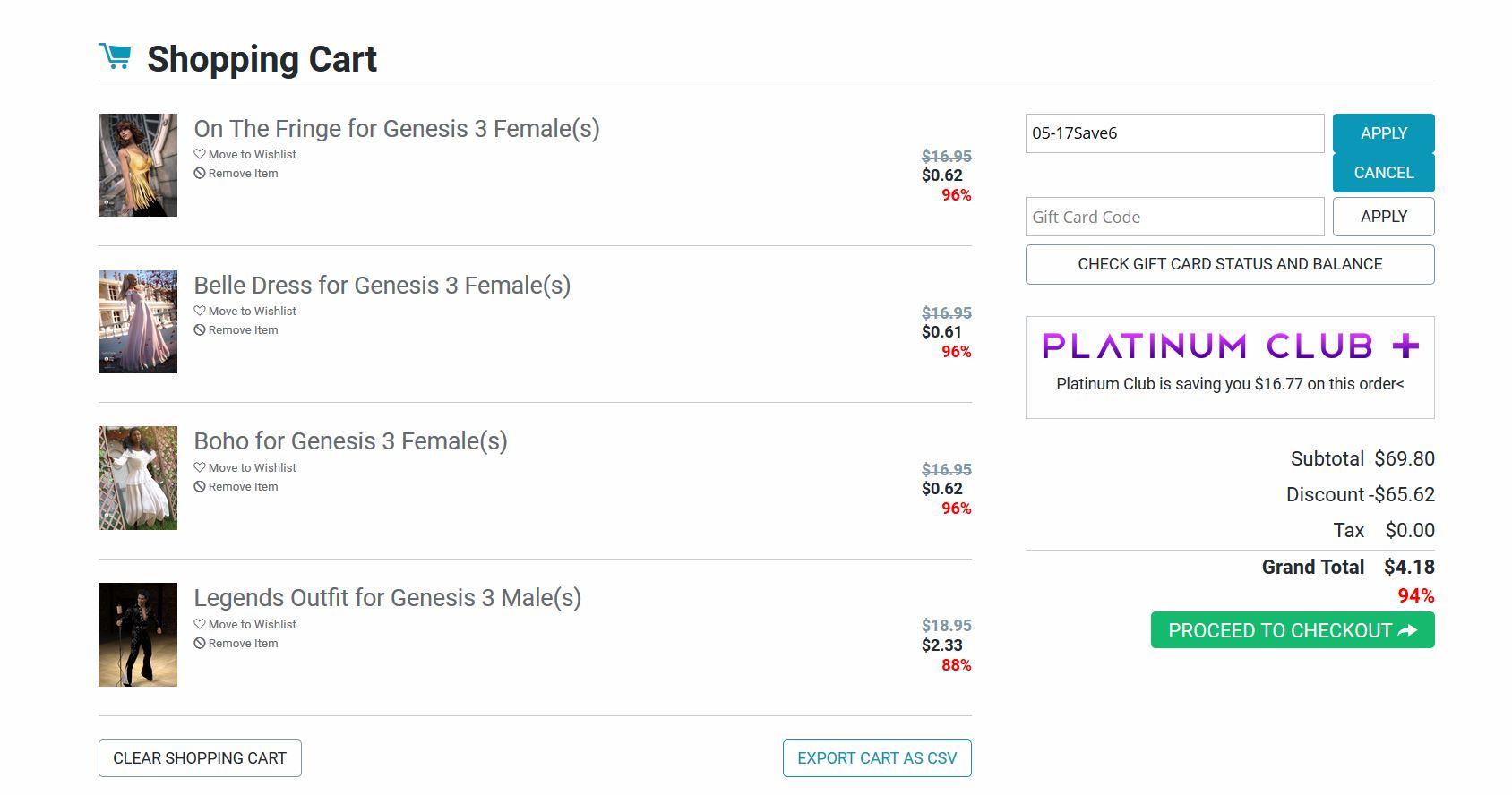Click remove icon for Legends Outfit
This screenshot has width=1512, height=795.
coord(200,644)
